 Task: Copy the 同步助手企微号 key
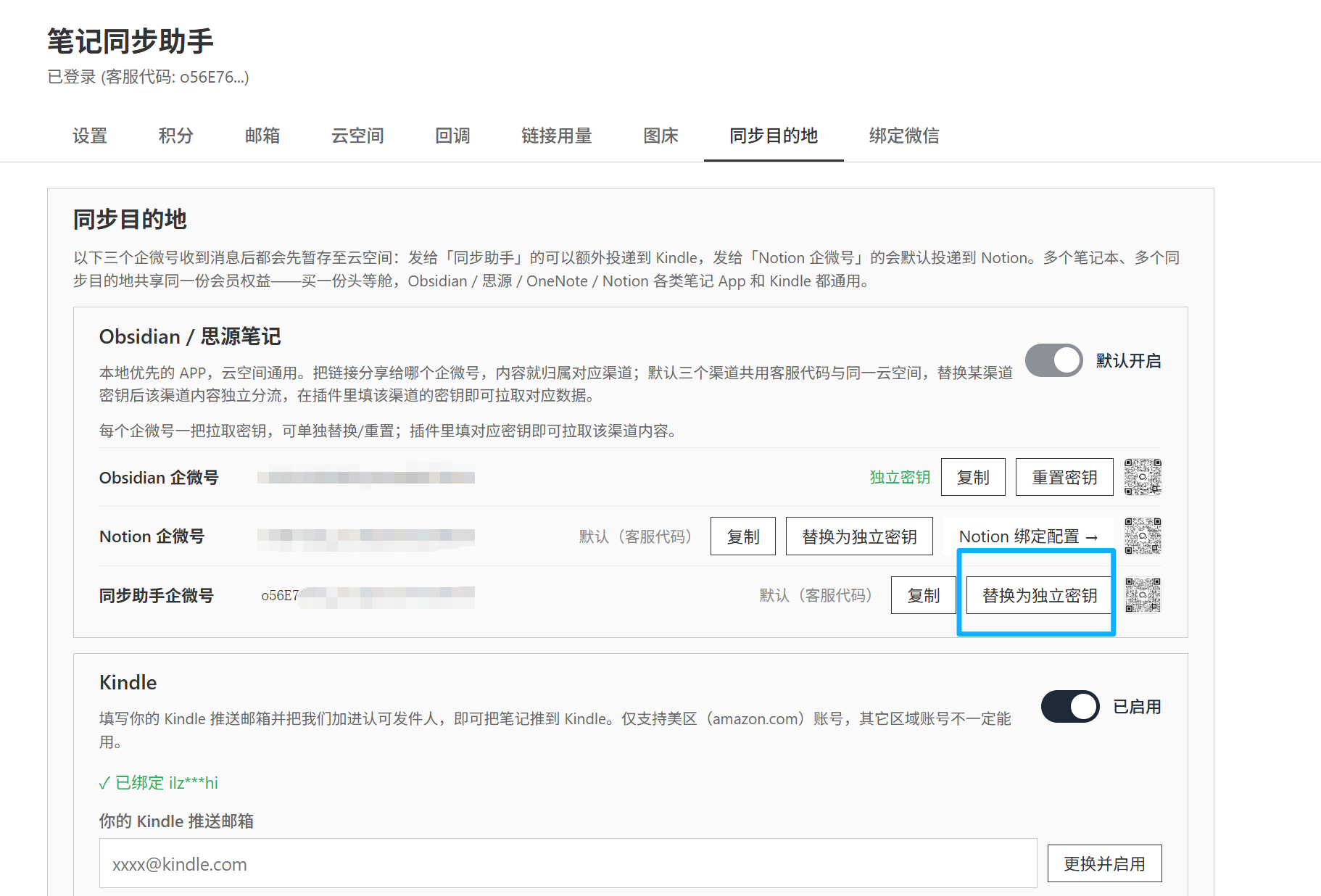[x=923, y=595]
